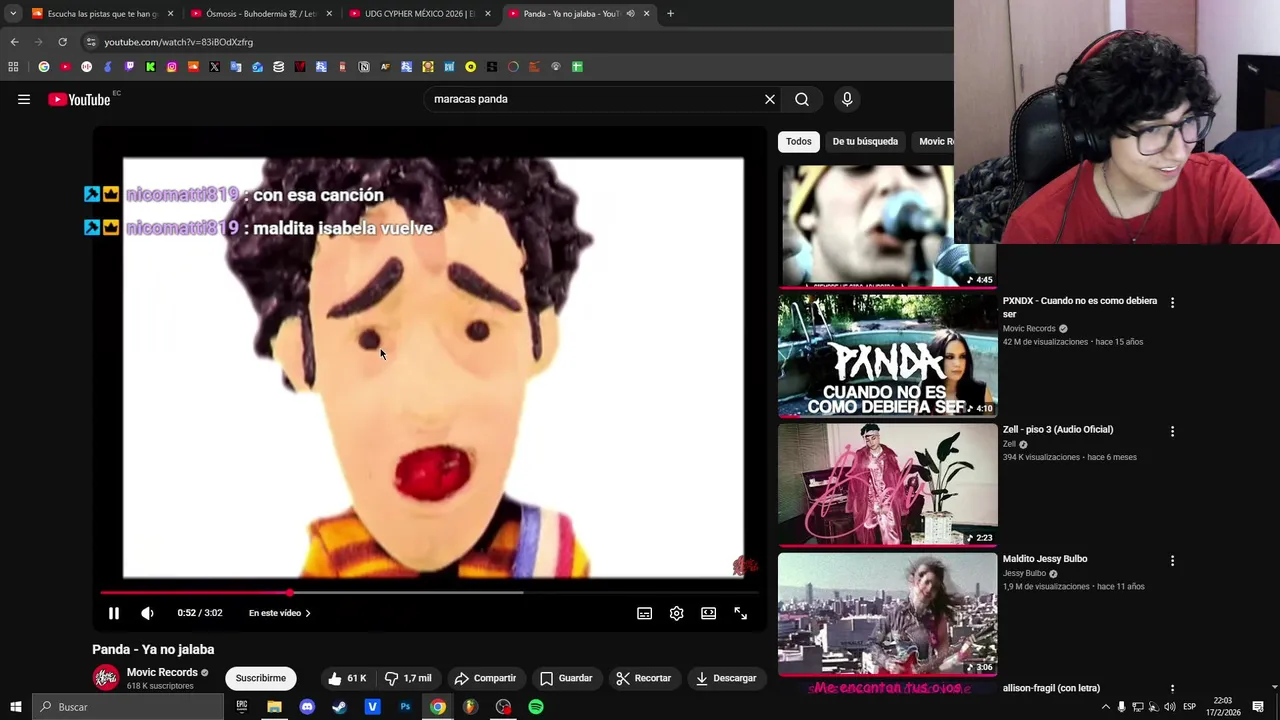Open the 'Maldito Jessy Bulbo' video thumbnail
Image resolution: width=1280 pixels, height=720 pixels.
(888, 614)
